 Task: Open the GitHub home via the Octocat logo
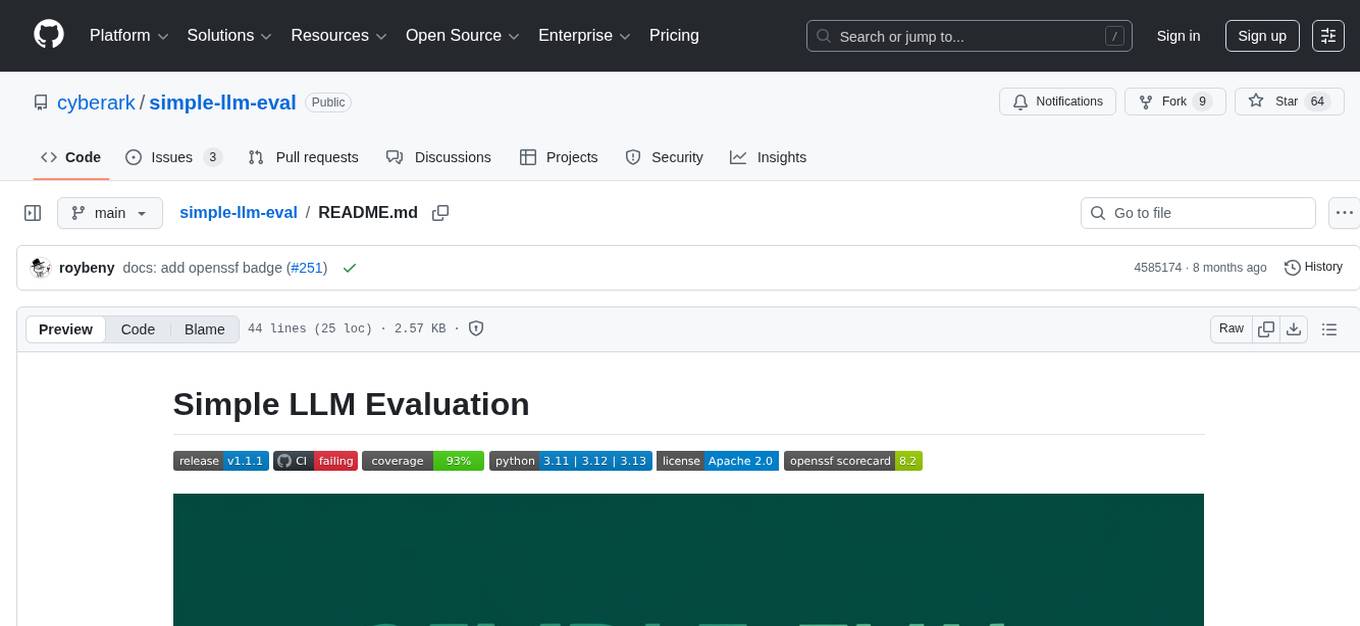(48, 35)
